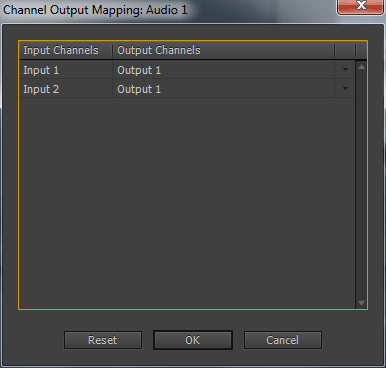Click the scroll up arrow
Image resolution: width=386 pixels, height=368 pixels.
pyautogui.click(x=361, y=67)
